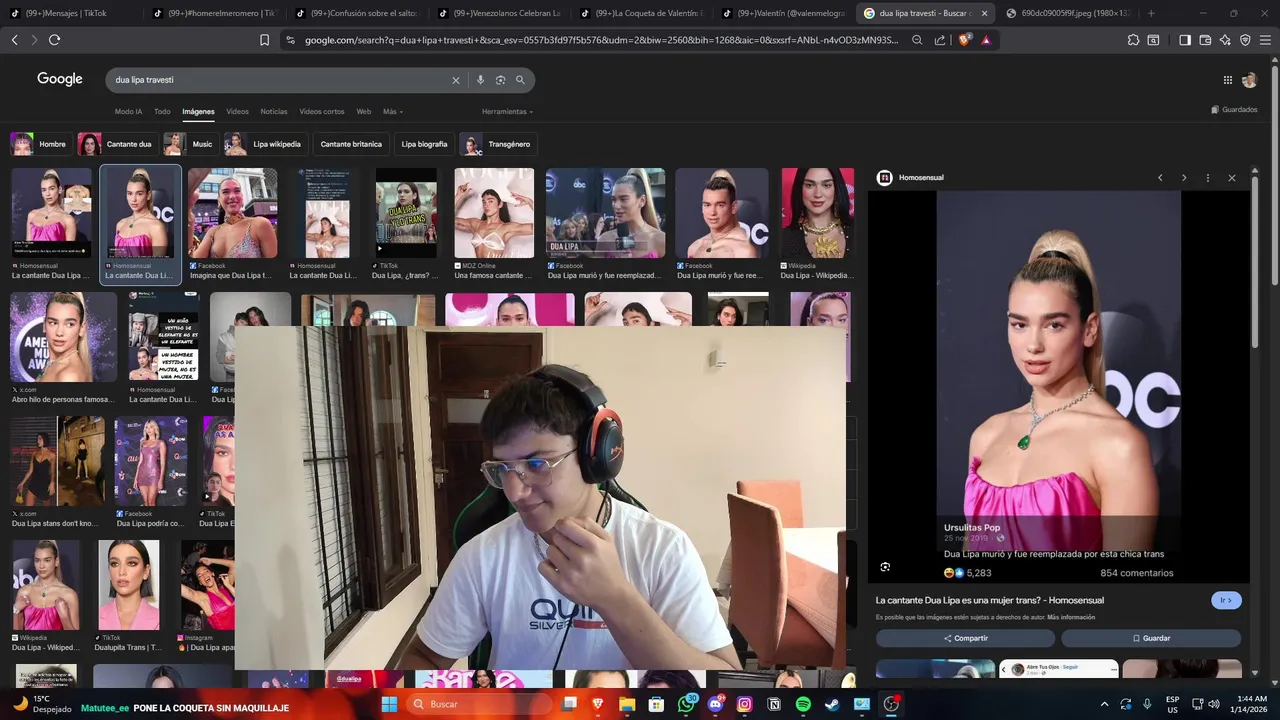Image resolution: width=1280 pixels, height=720 pixels.
Task: Open Google apps grid
Action: 1228,80
